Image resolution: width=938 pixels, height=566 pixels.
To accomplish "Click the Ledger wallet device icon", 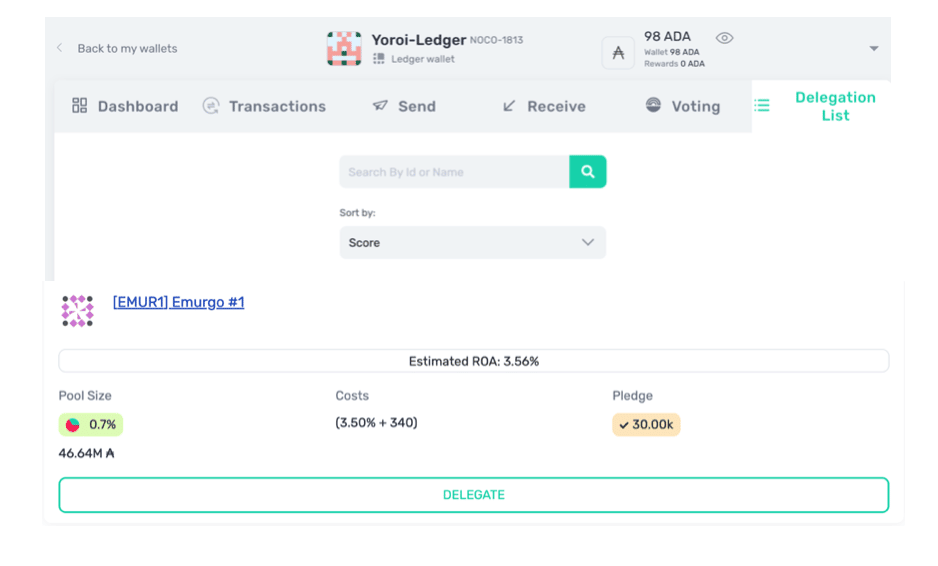I will 379,59.
